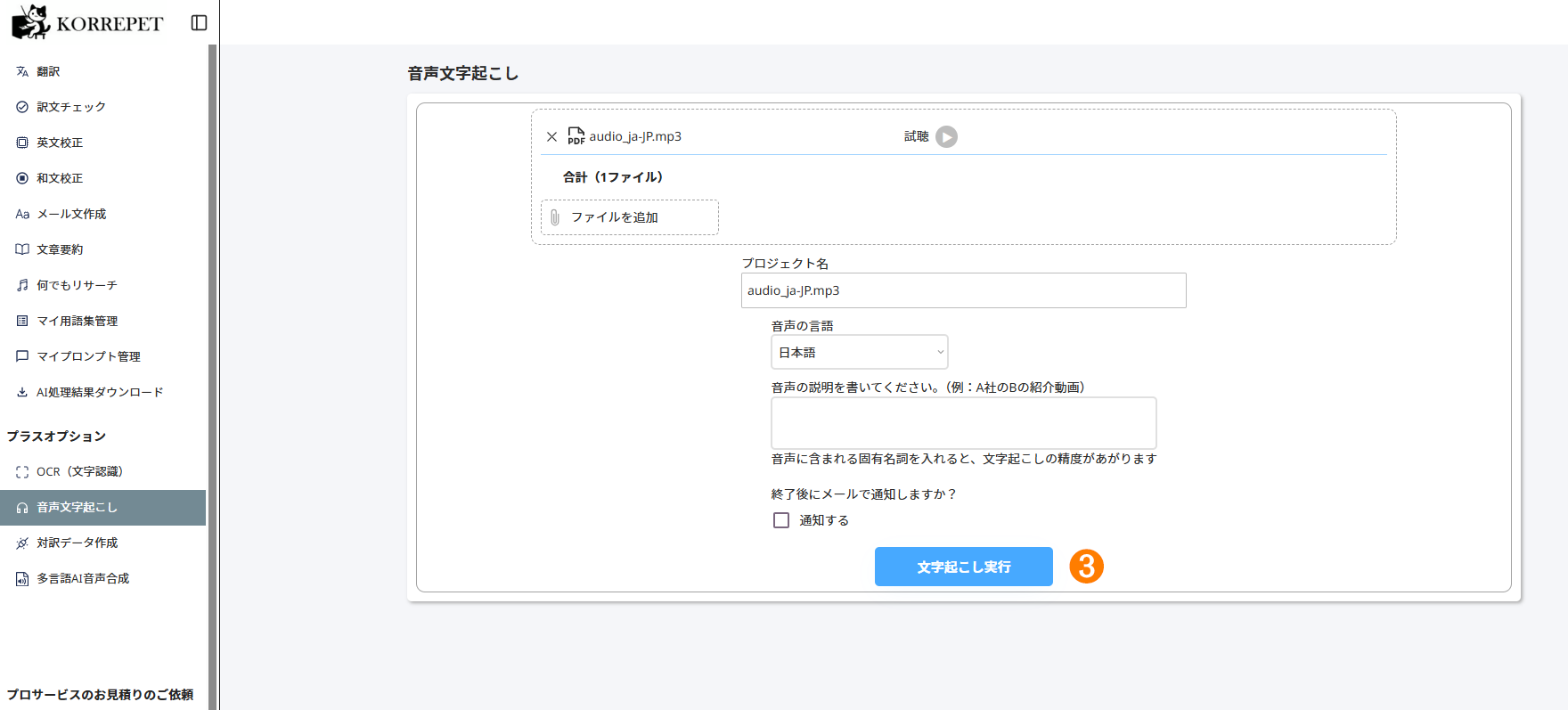
Task: Play the audio preview (試聴) button
Action: 946,136
